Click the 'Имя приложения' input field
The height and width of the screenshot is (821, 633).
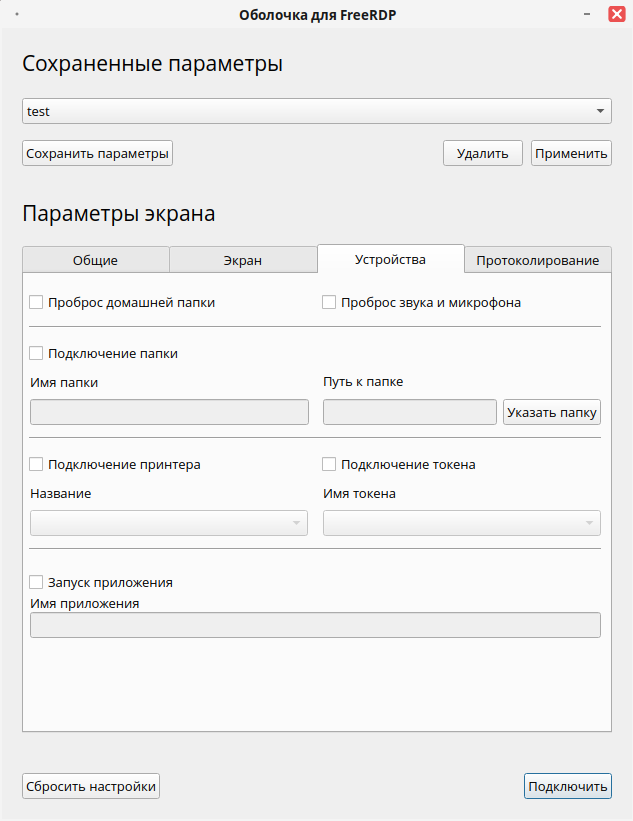(x=315, y=625)
